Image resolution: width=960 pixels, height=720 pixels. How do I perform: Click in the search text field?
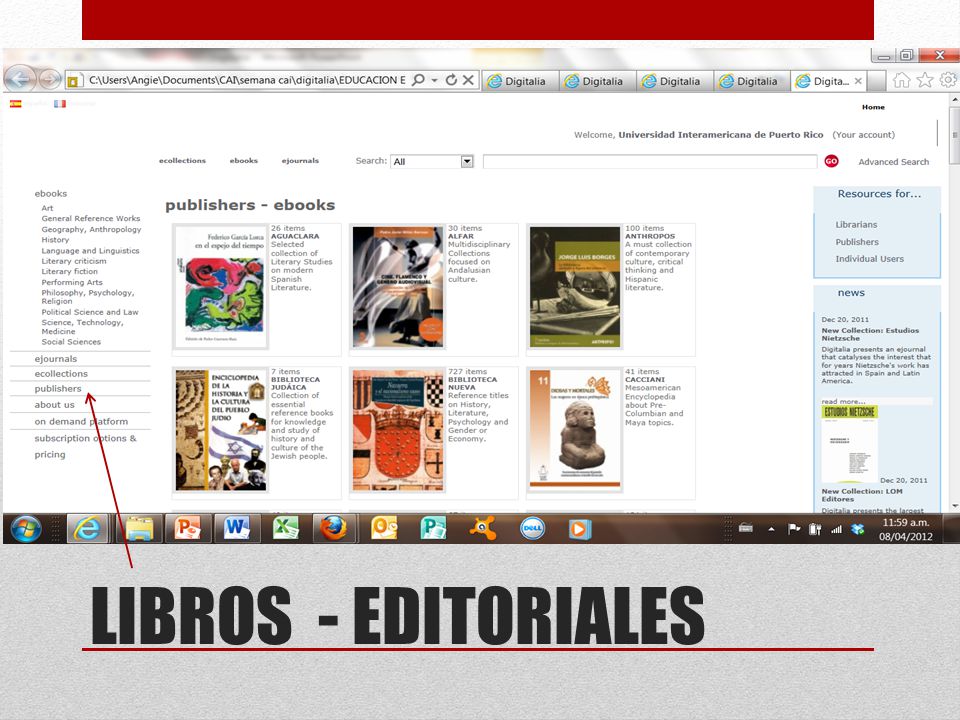coord(650,162)
